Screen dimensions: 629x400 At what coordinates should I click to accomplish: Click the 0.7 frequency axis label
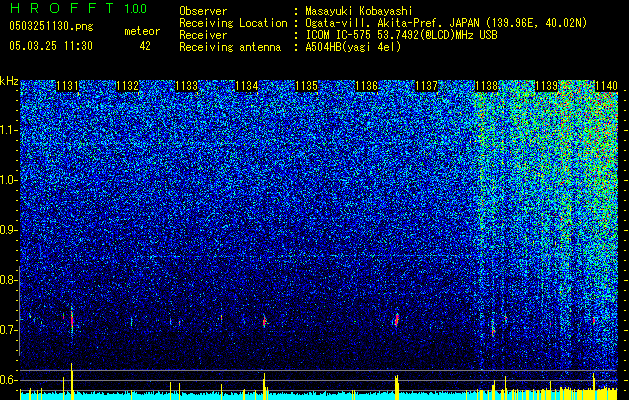pyautogui.click(x=8, y=330)
